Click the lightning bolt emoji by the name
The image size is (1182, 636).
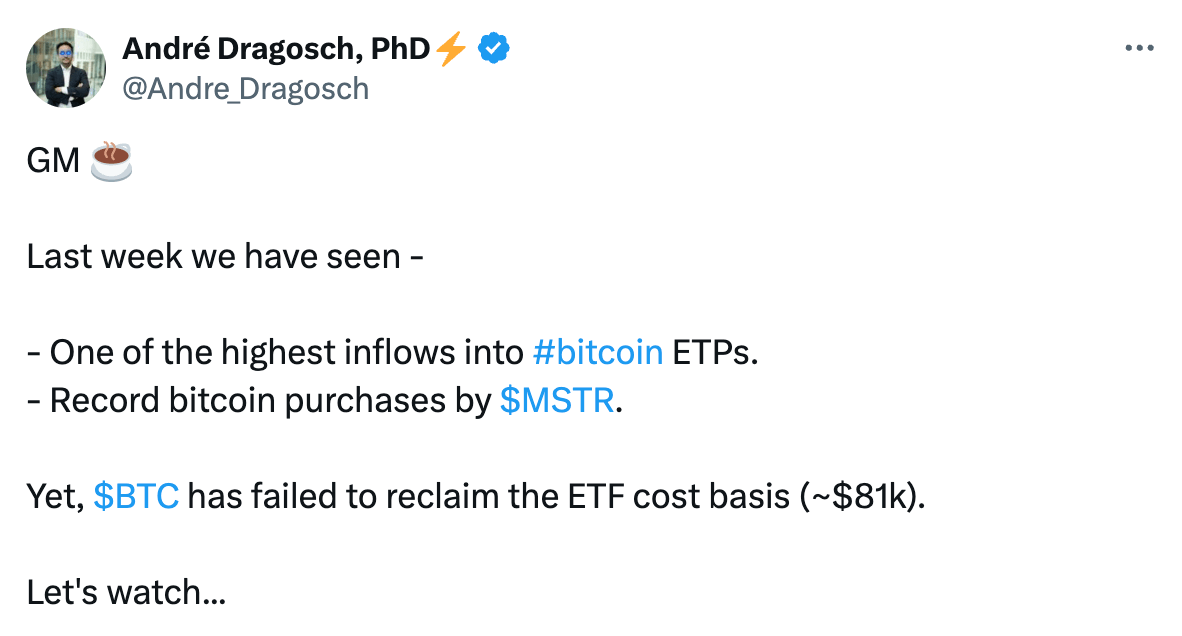point(453,48)
